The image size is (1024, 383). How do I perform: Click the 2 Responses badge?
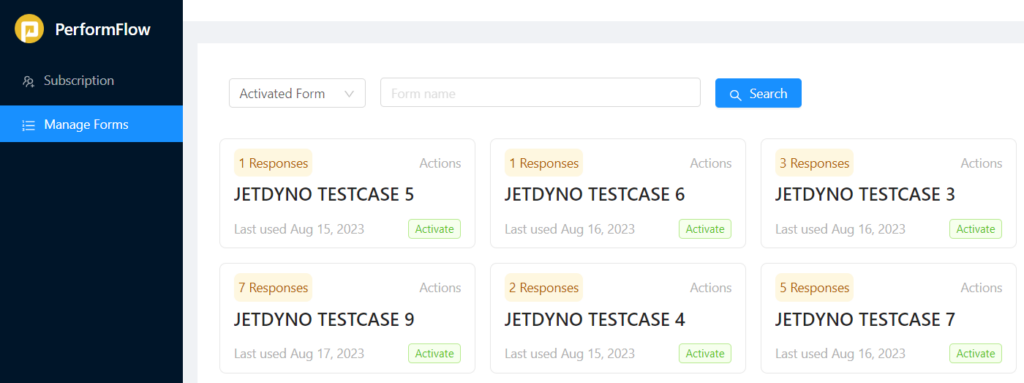tap(544, 288)
